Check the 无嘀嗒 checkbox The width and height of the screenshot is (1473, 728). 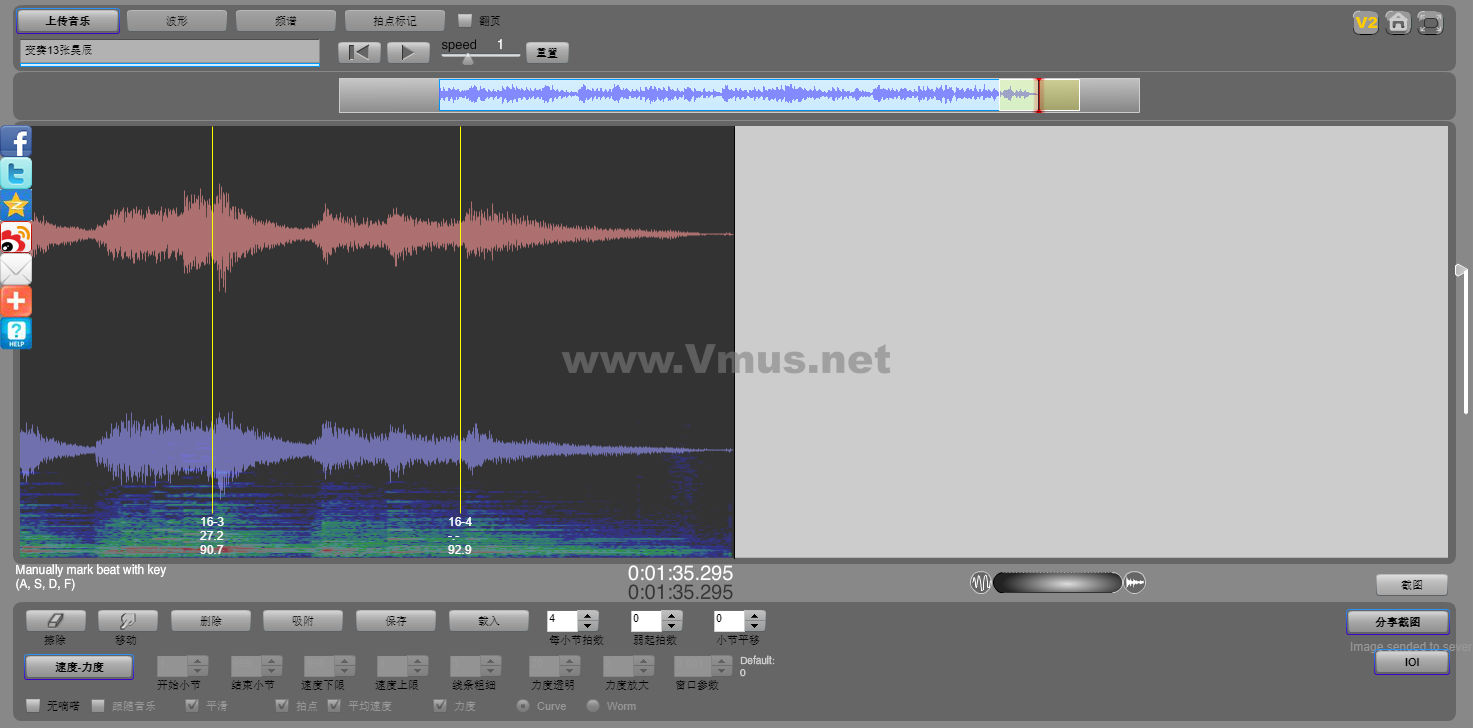point(33,706)
